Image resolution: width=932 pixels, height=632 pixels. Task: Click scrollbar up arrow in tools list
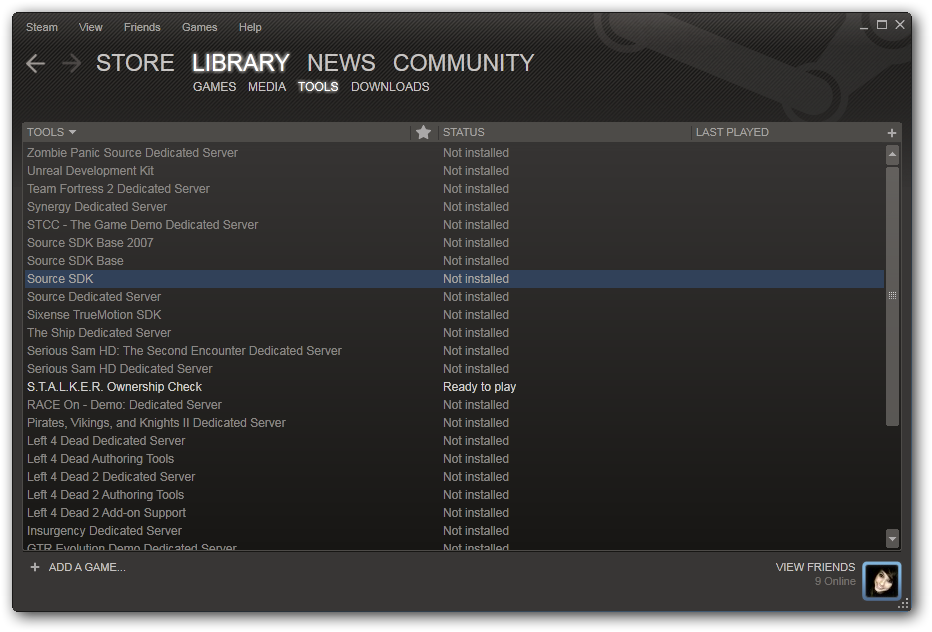tap(892, 154)
